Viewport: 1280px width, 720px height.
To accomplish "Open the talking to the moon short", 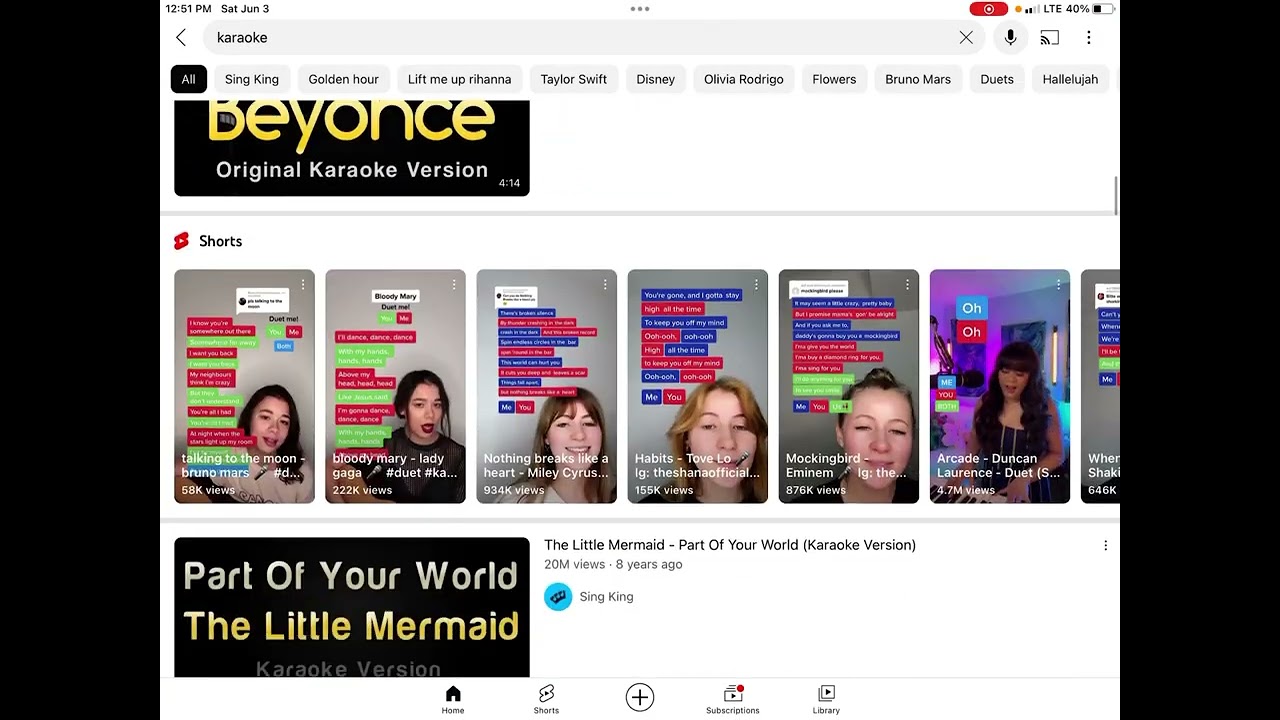I will pos(244,386).
